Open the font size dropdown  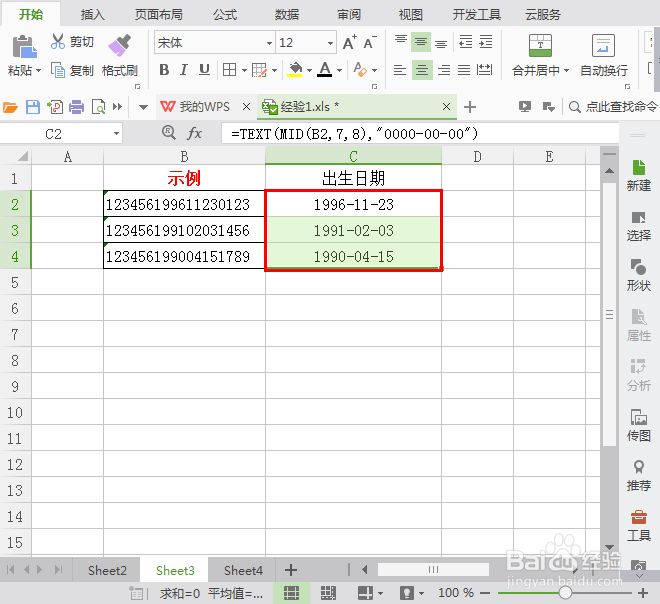point(330,43)
